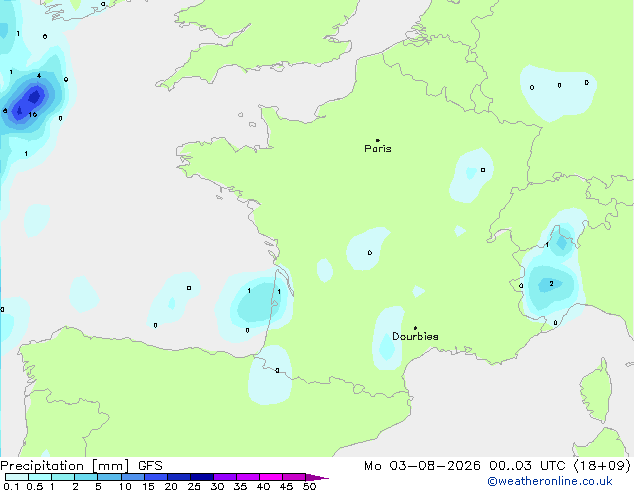Image resolution: width=634 pixels, height=490 pixels.
Task: Click the Dourbies city label
Action: (x=415, y=336)
